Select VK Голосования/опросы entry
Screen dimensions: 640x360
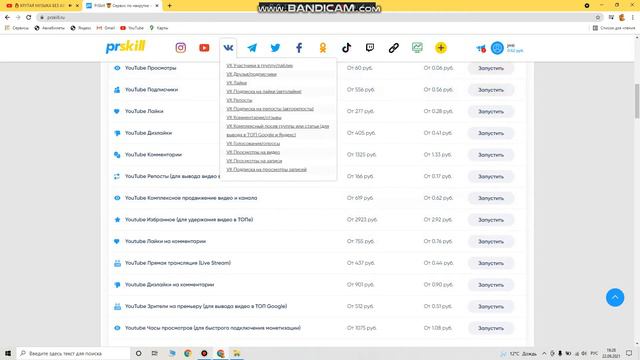click(x=253, y=144)
